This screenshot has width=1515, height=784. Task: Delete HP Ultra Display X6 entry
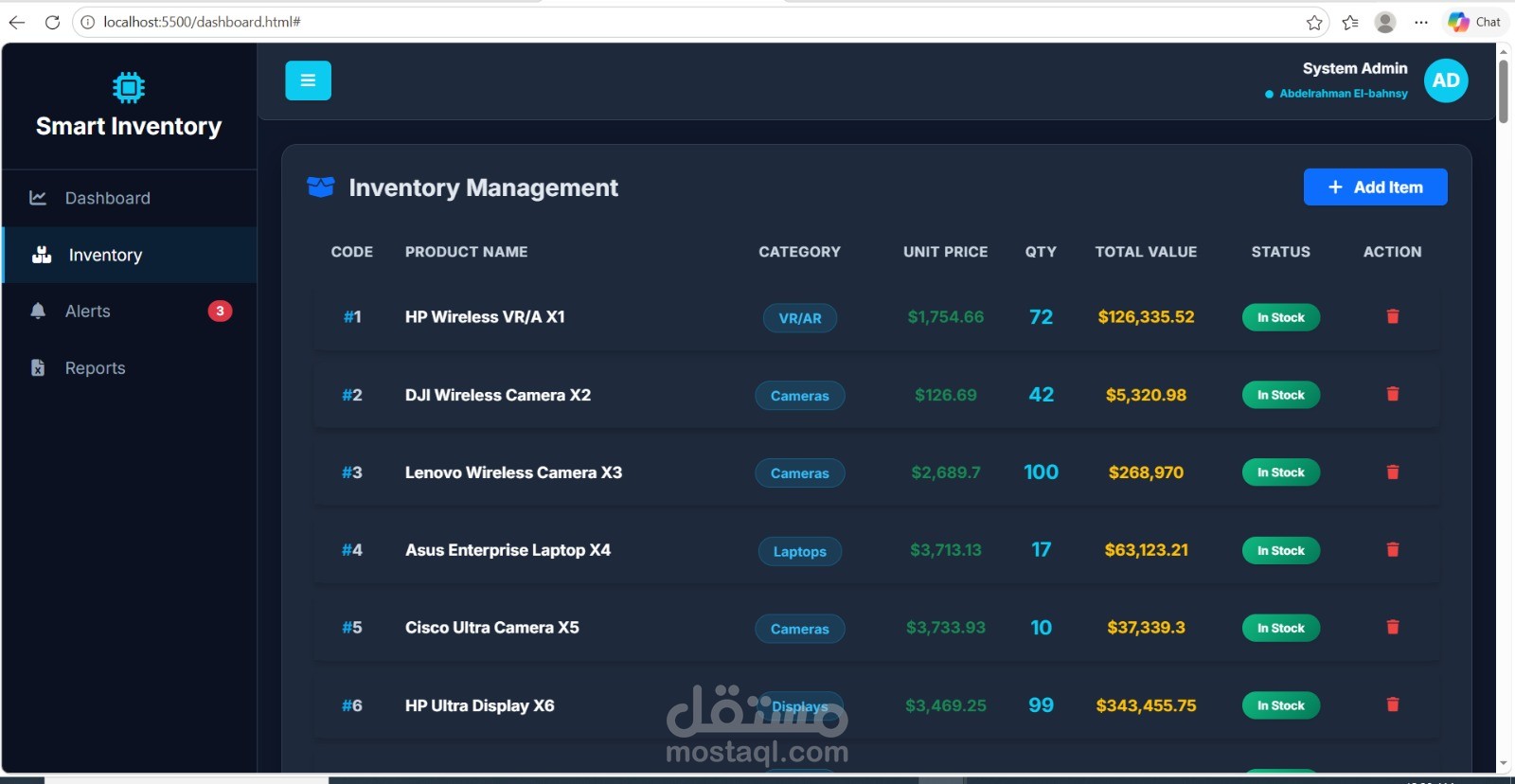pyautogui.click(x=1393, y=704)
